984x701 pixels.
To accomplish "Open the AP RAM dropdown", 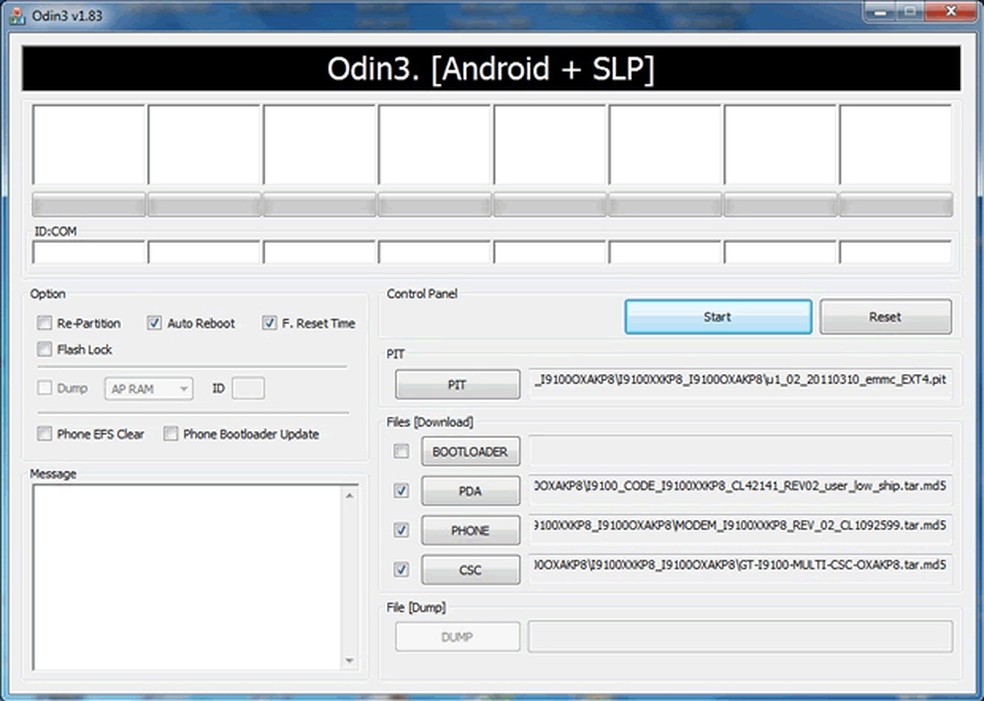I will (x=148, y=388).
